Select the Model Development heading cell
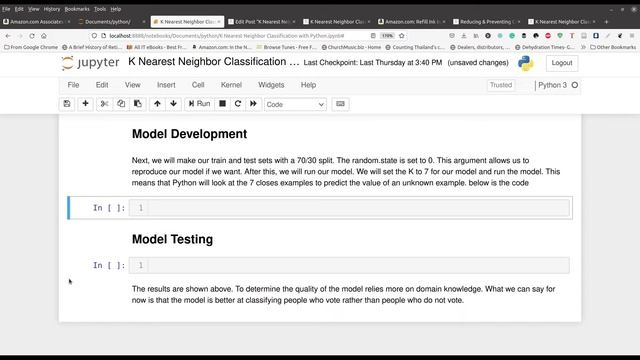Image resolution: width=640 pixels, height=360 pixels. pos(189,134)
